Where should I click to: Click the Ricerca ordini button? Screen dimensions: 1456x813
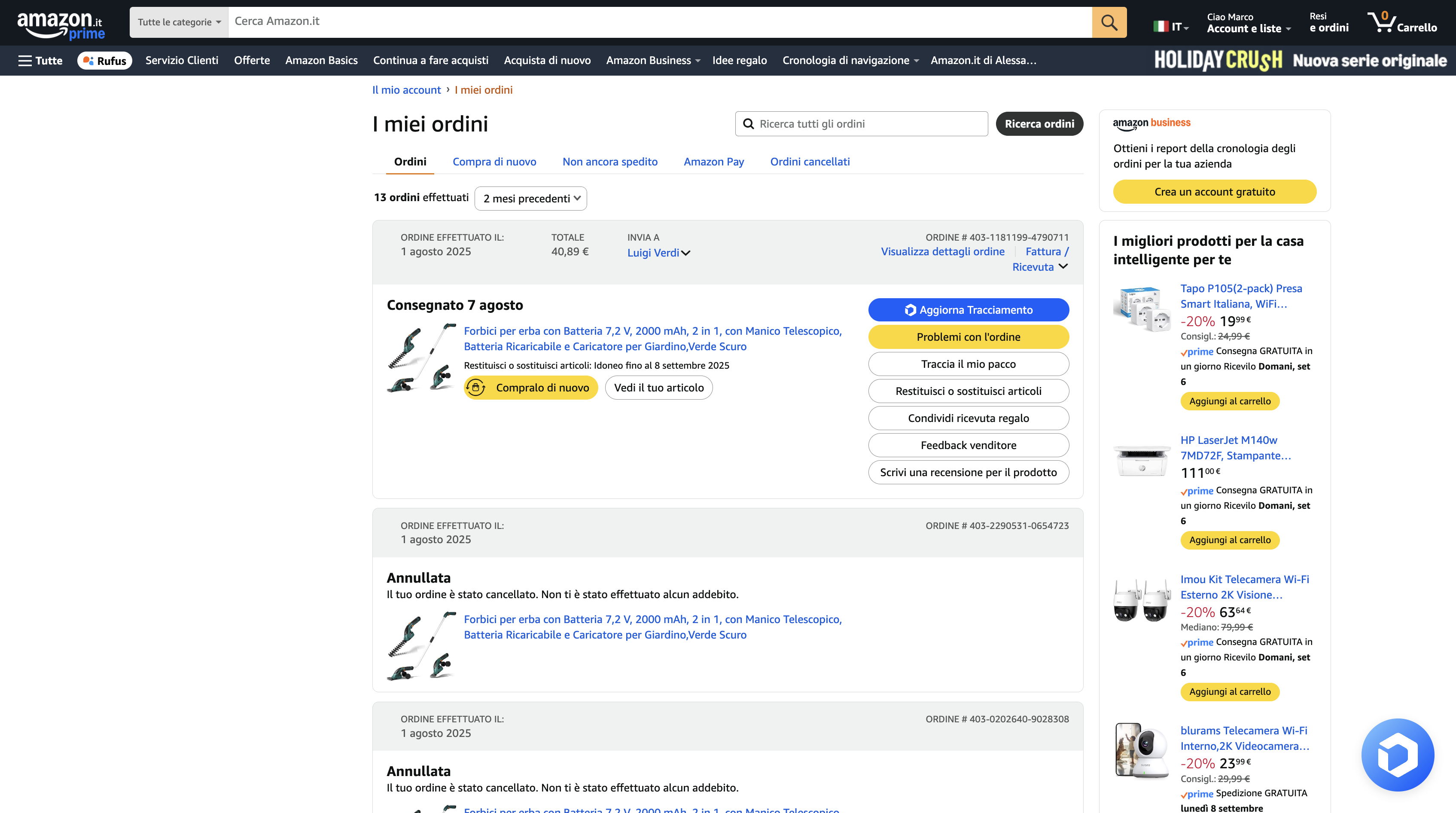click(x=1039, y=124)
